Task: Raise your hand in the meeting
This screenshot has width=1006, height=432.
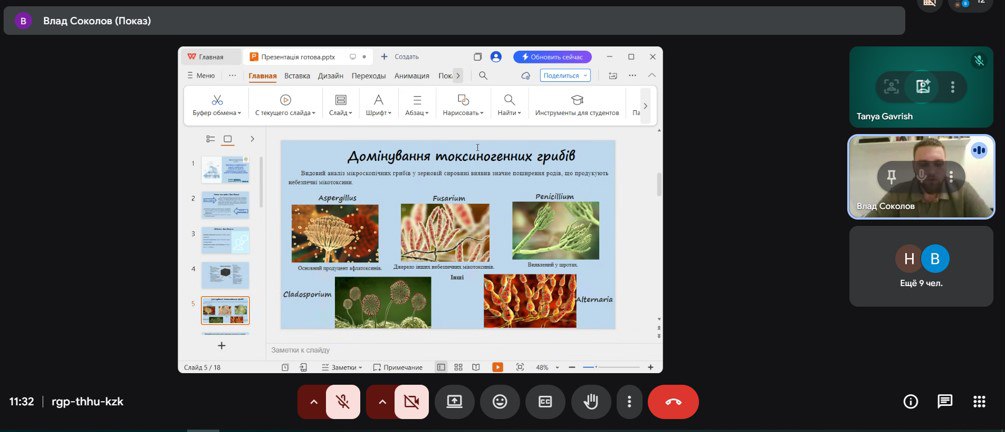Action: coord(591,402)
